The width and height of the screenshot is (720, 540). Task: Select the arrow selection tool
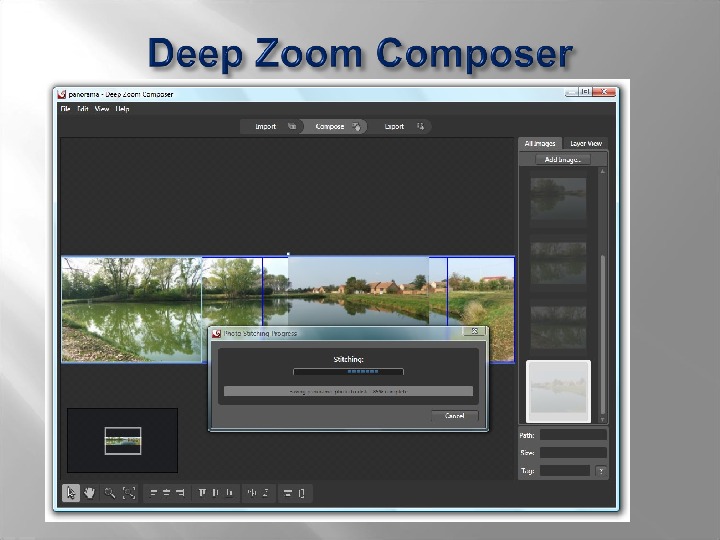tap(71, 493)
